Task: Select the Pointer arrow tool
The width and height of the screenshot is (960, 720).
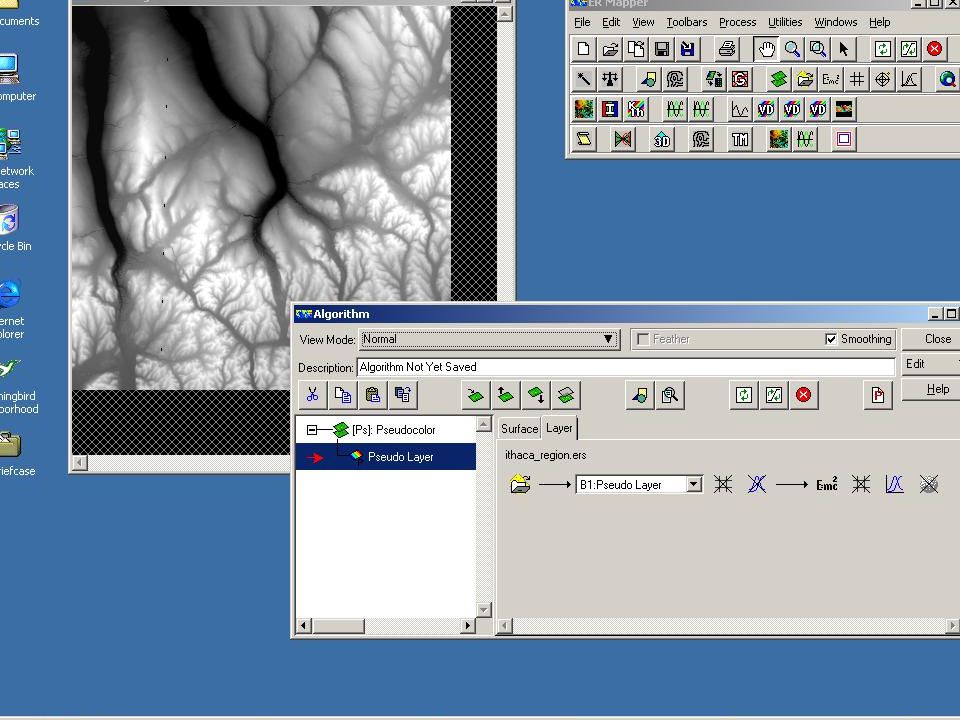Action: [x=844, y=49]
